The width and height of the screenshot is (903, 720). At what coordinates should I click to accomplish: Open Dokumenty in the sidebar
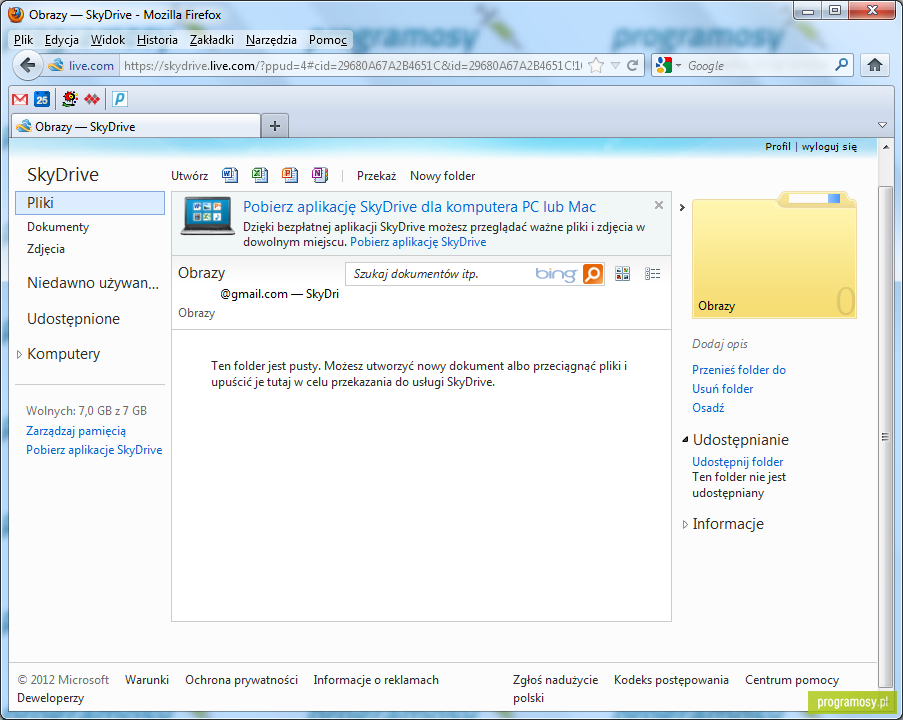click(58, 227)
